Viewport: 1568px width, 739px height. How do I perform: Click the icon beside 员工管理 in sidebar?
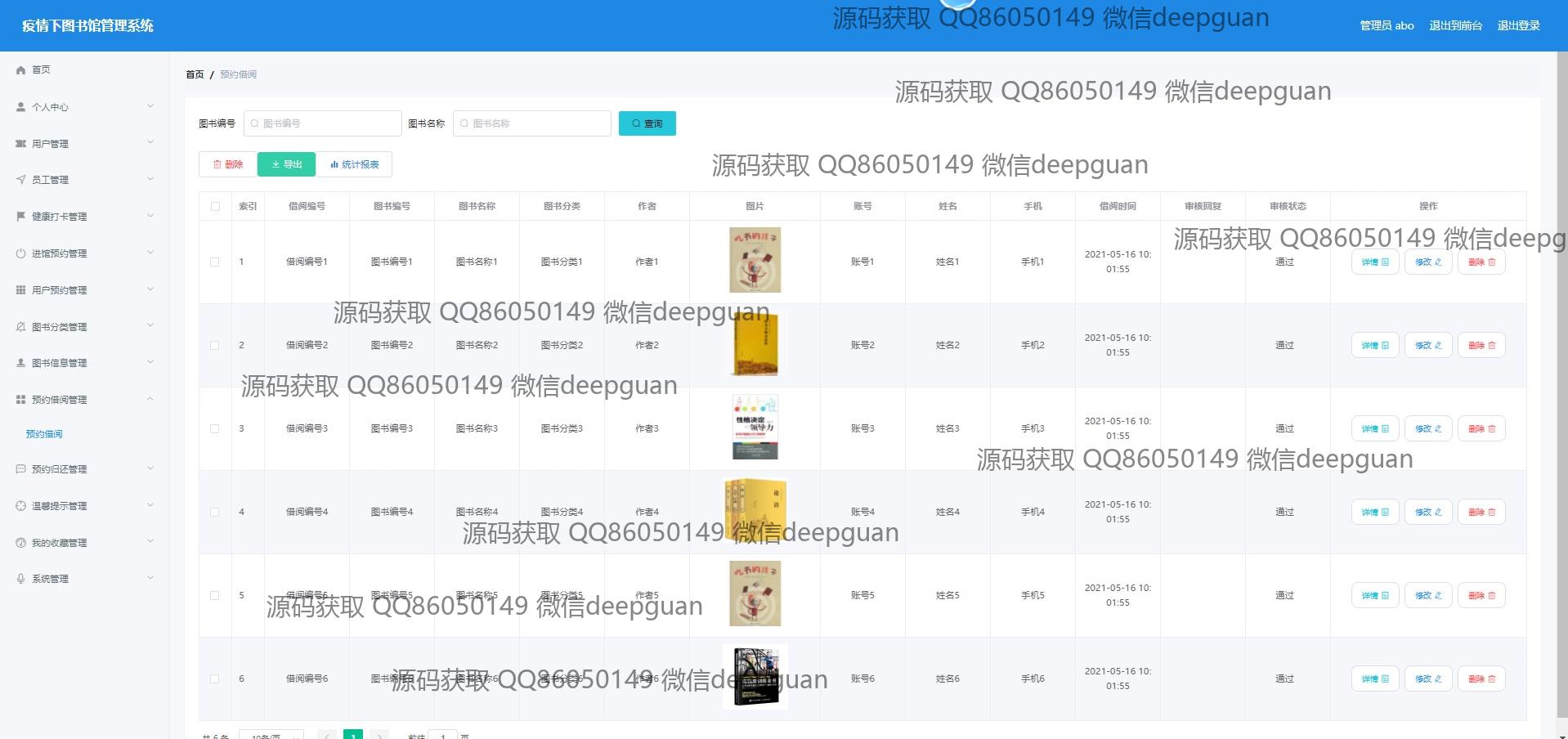point(21,180)
